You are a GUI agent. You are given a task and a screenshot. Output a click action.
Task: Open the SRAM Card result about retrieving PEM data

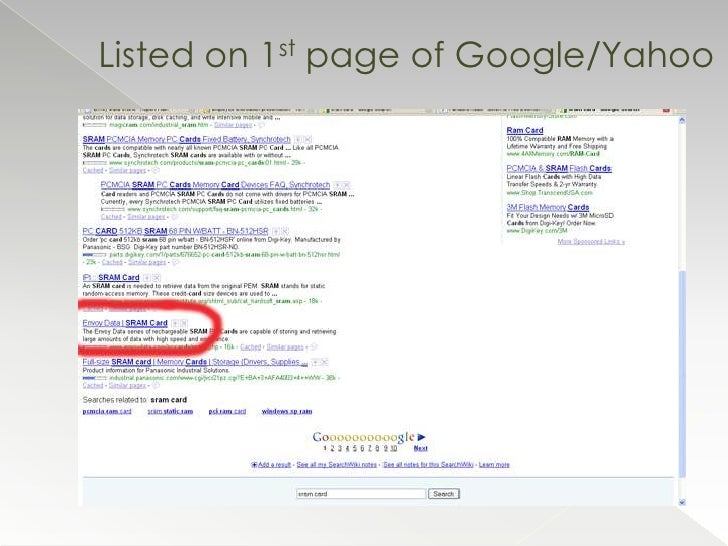pyautogui.click(x=111, y=278)
